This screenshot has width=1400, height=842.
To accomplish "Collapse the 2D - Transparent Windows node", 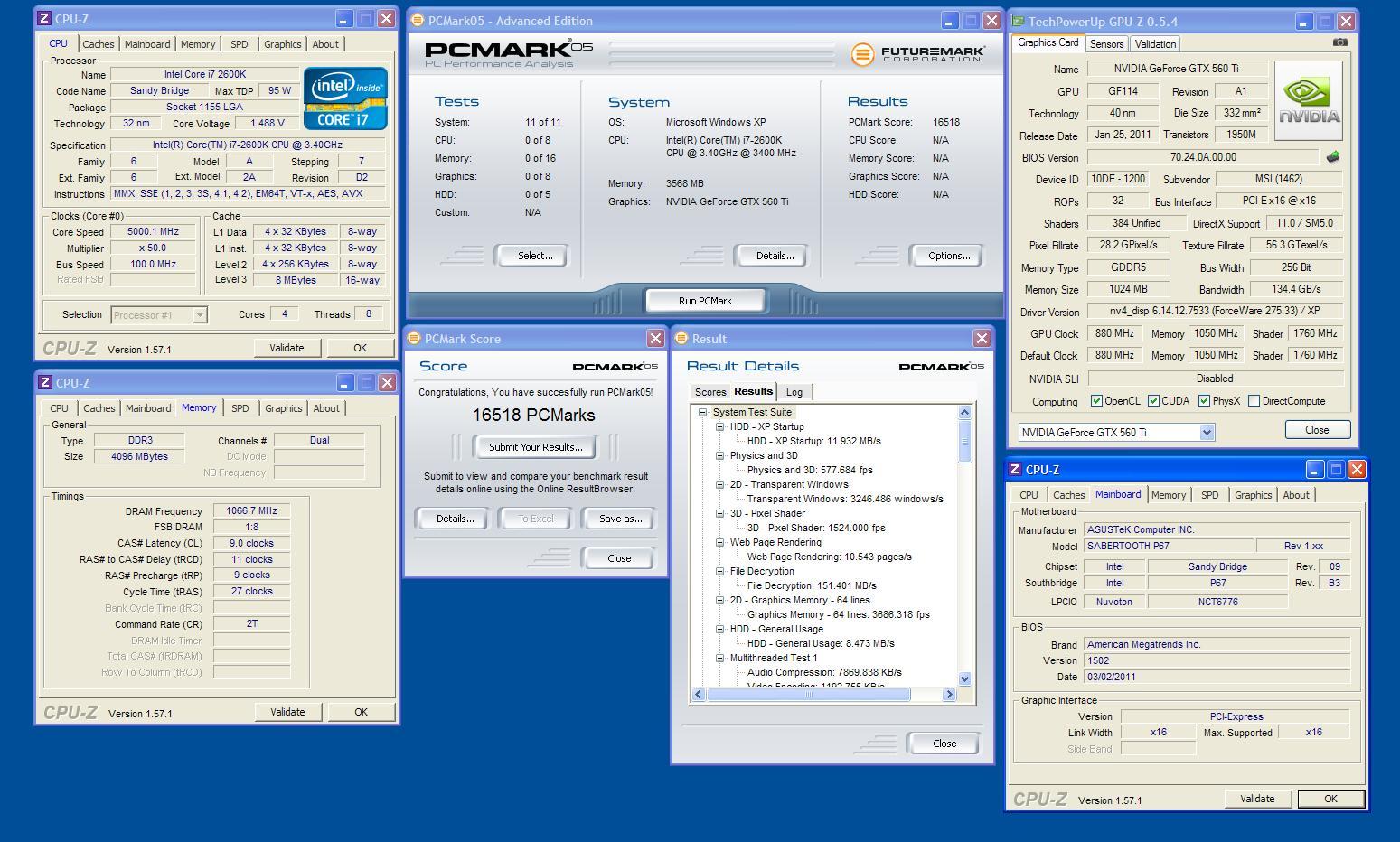I will click(720, 484).
